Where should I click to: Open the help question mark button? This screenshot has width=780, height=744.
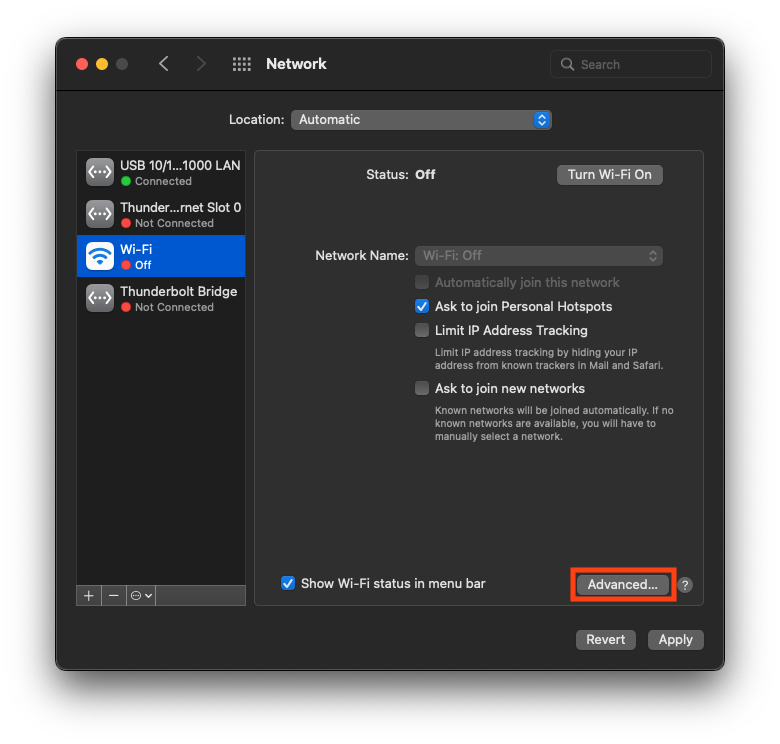[x=685, y=585]
